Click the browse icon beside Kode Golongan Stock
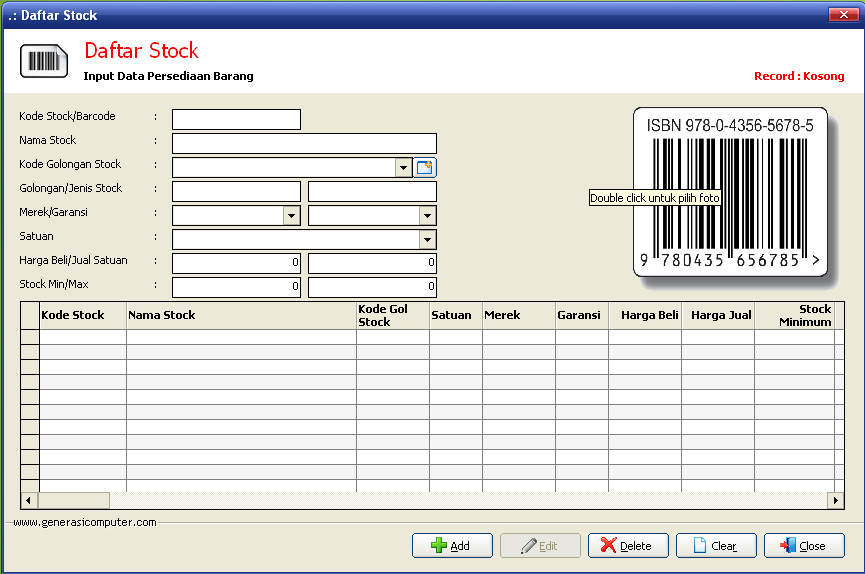Image resolution: width=865 pixels, height=574 pixels. tap(426, 168)
